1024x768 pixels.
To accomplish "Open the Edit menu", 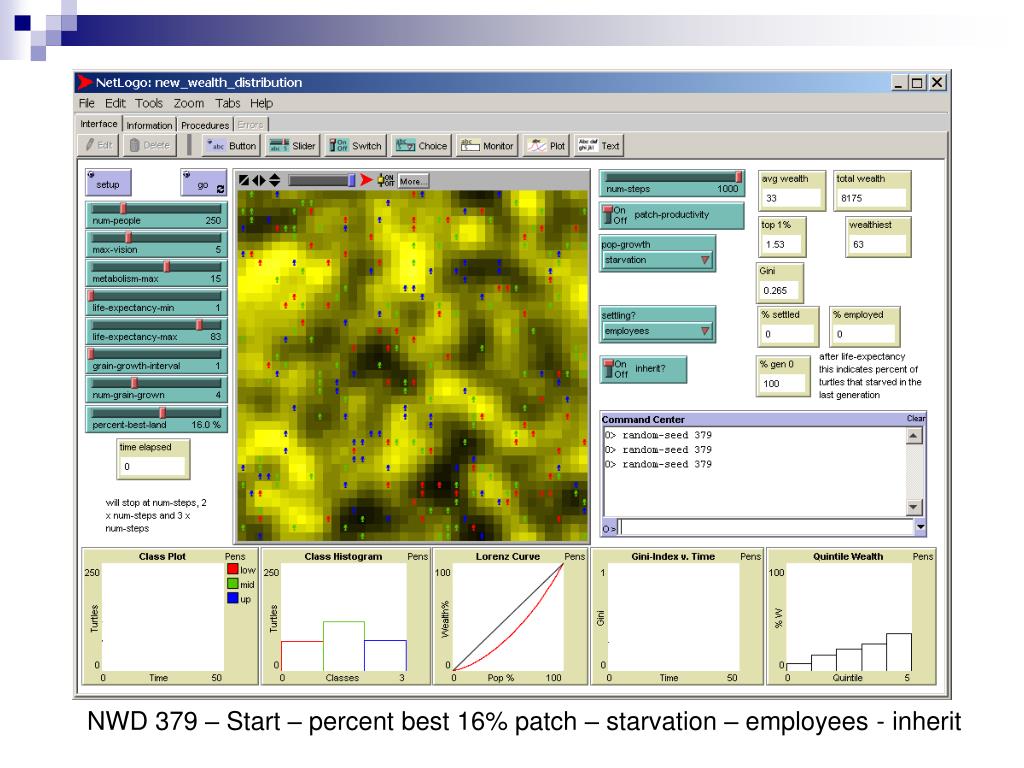I will [115, 103].
